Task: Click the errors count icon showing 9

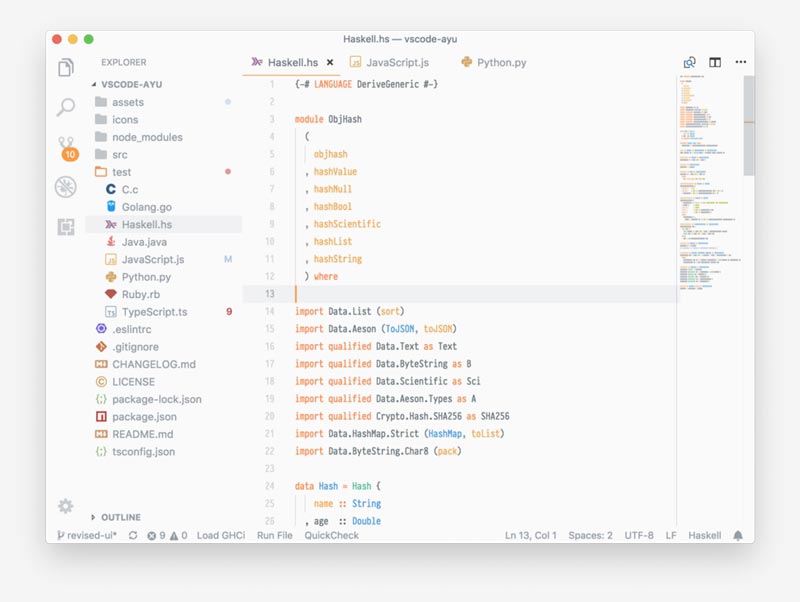Action: pyautogui.click(x=156, y=535)
